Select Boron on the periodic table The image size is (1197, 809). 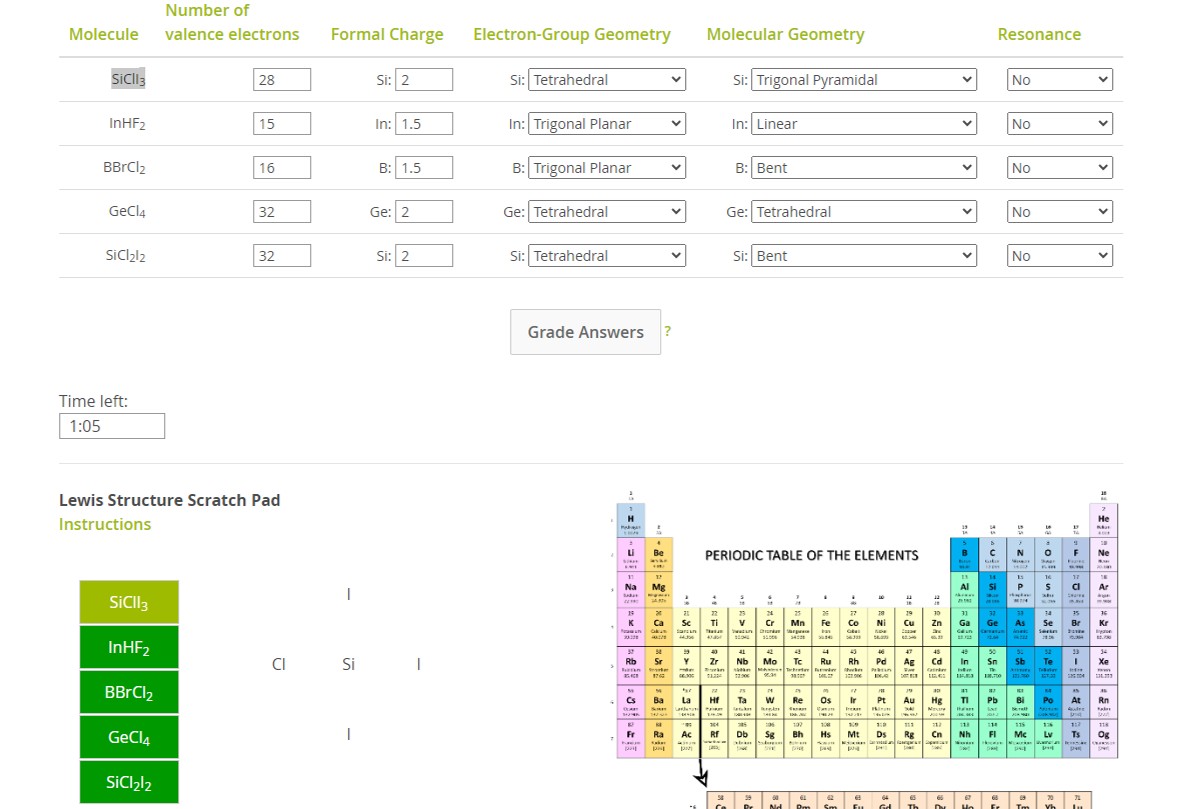[x=965, y=551]
